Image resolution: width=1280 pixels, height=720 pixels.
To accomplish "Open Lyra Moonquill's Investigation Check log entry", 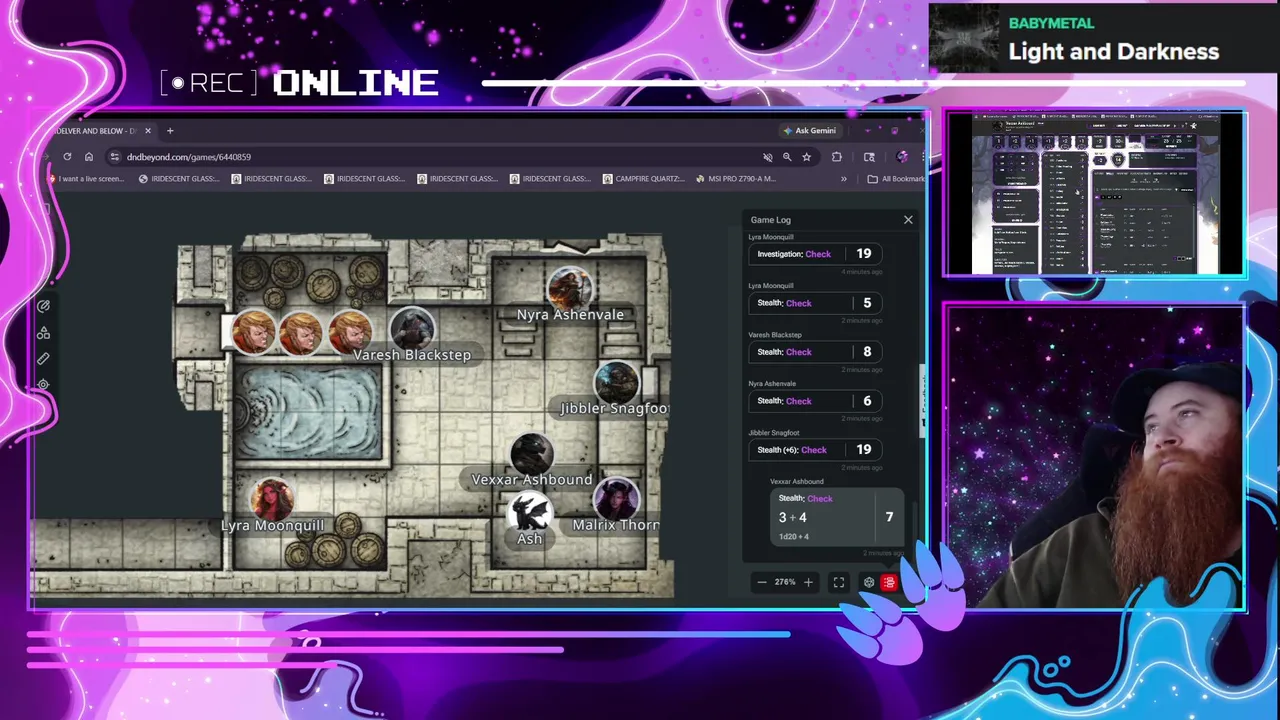I will click(815, 254).
